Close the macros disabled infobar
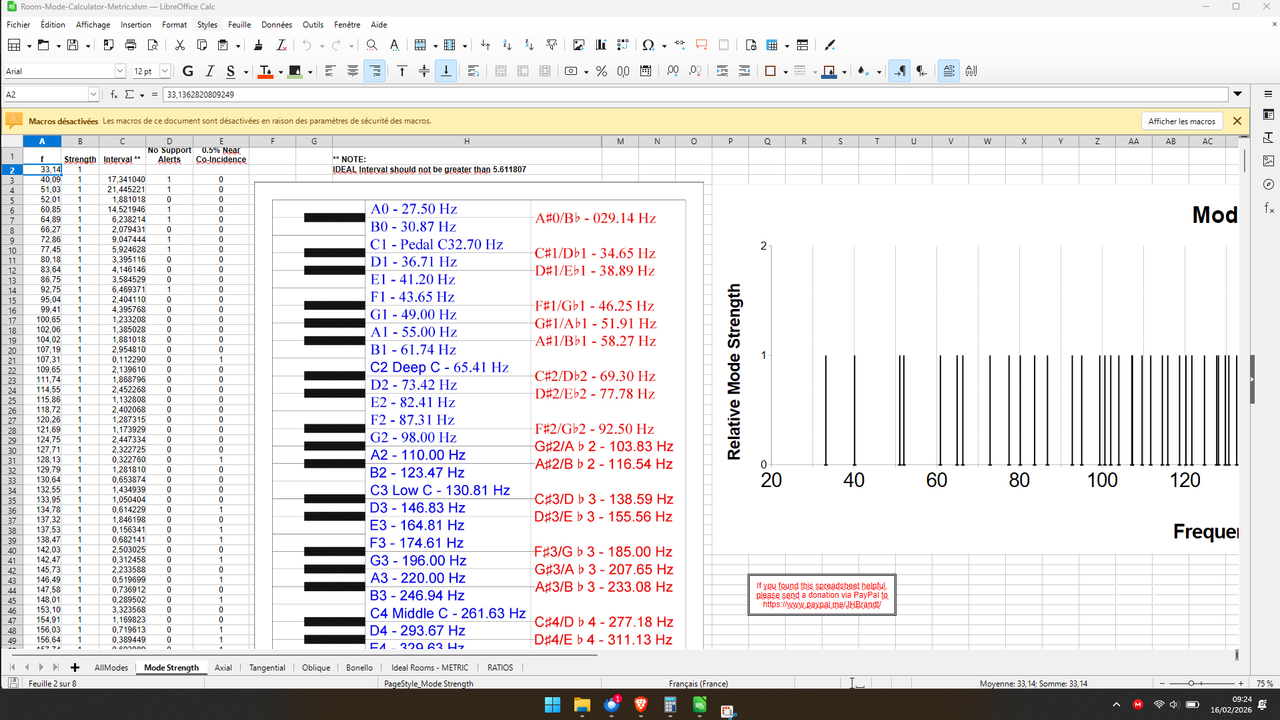This screenshot has height=720, width=1280. coord(1237,121)
